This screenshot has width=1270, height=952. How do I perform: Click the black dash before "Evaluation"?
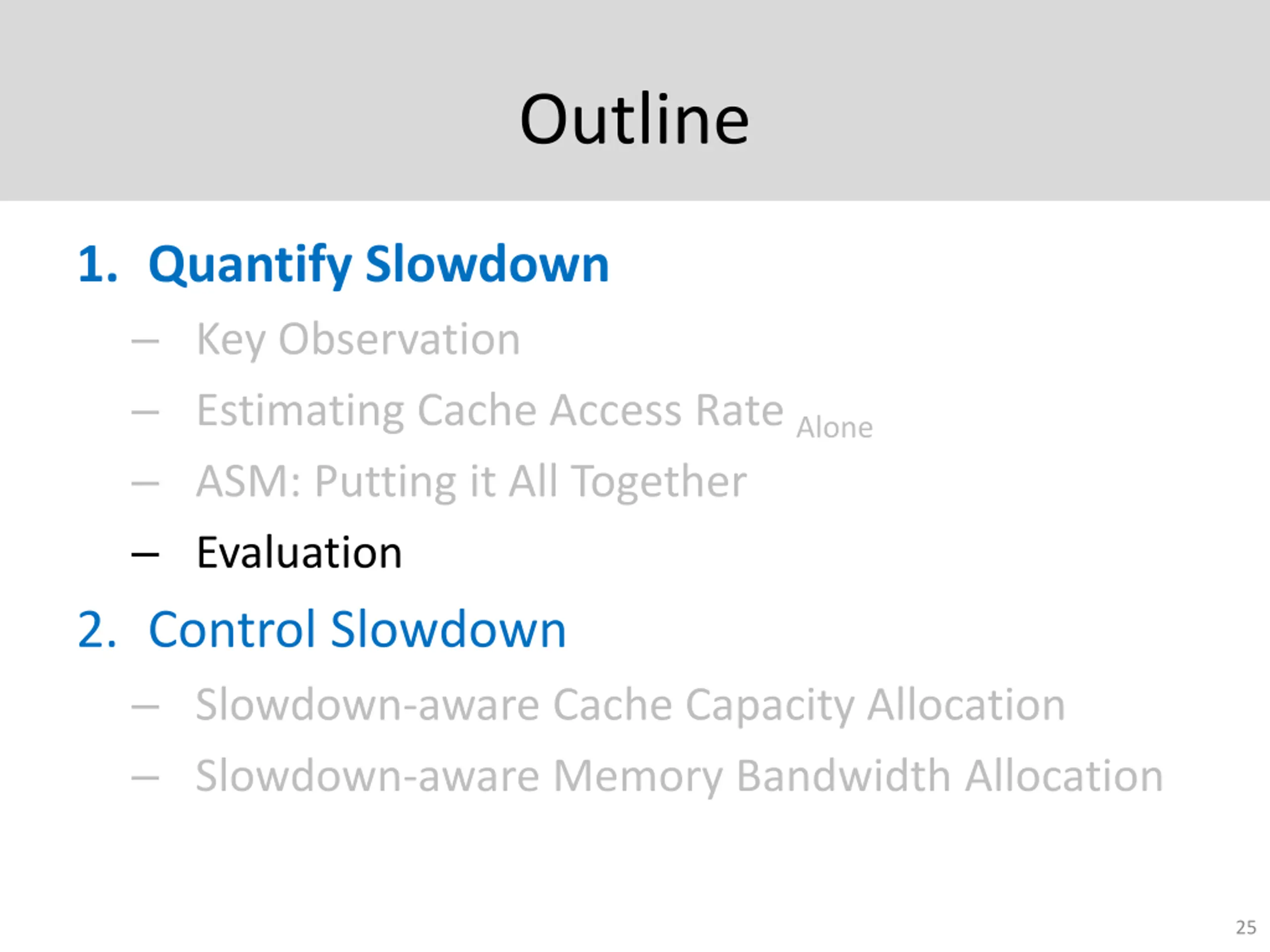pos(145,554)
